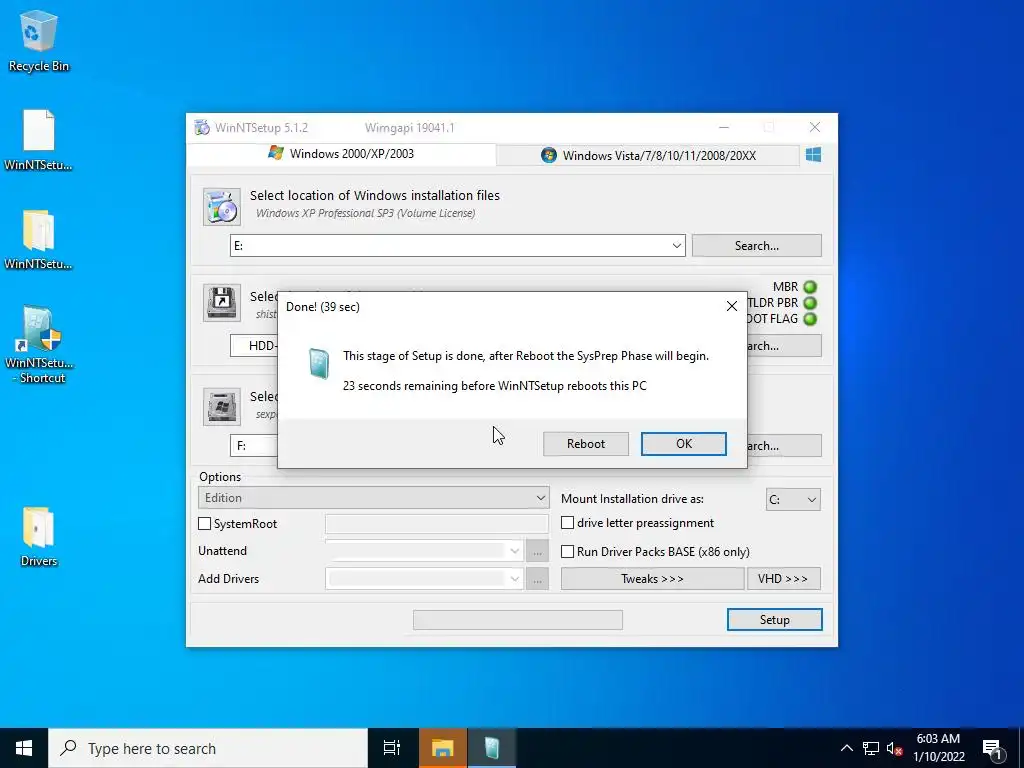This screenshot has height=768, width=1024.
Task: Enable the SystemRoot checkbox
Action: [204, 524]
